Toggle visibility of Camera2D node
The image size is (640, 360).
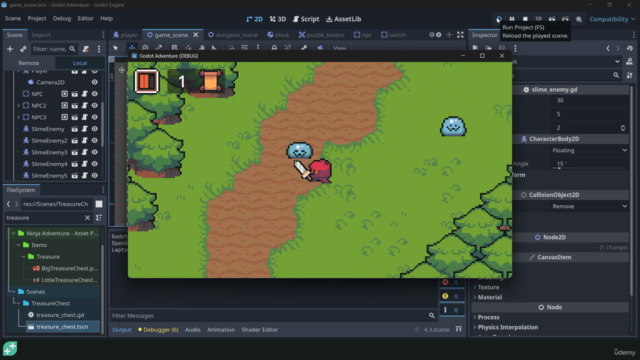click(x=95, y=82)
